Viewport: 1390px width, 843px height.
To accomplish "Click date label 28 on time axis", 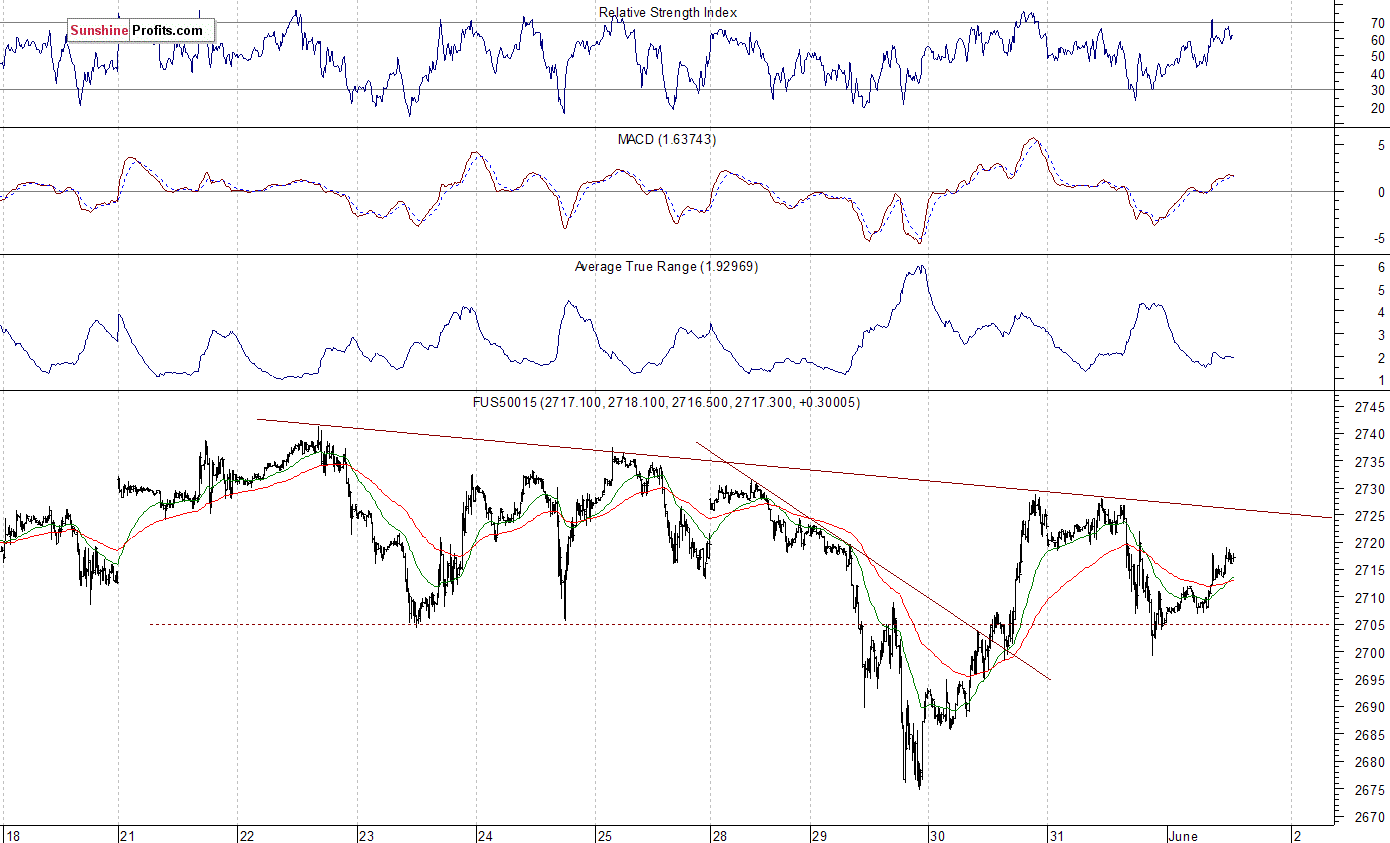I will coord(720,835).
